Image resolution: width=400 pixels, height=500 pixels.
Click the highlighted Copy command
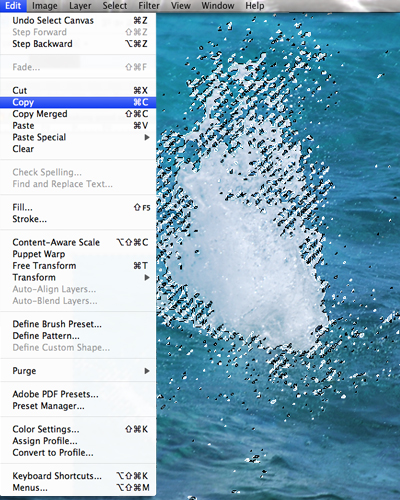(x=78, y=102)
